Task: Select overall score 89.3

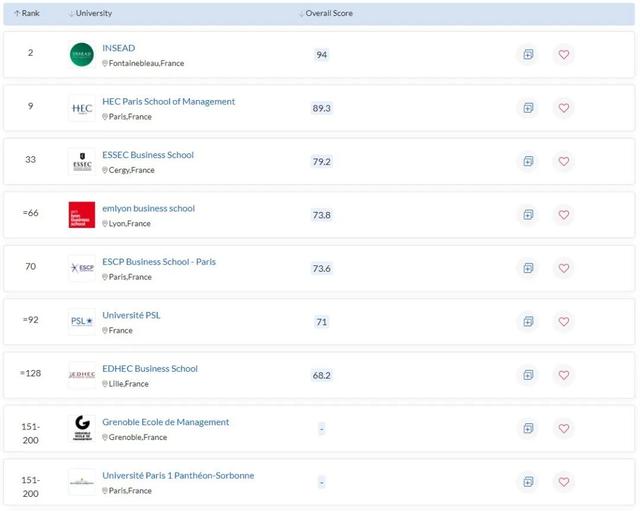Action: pos(322,108)
